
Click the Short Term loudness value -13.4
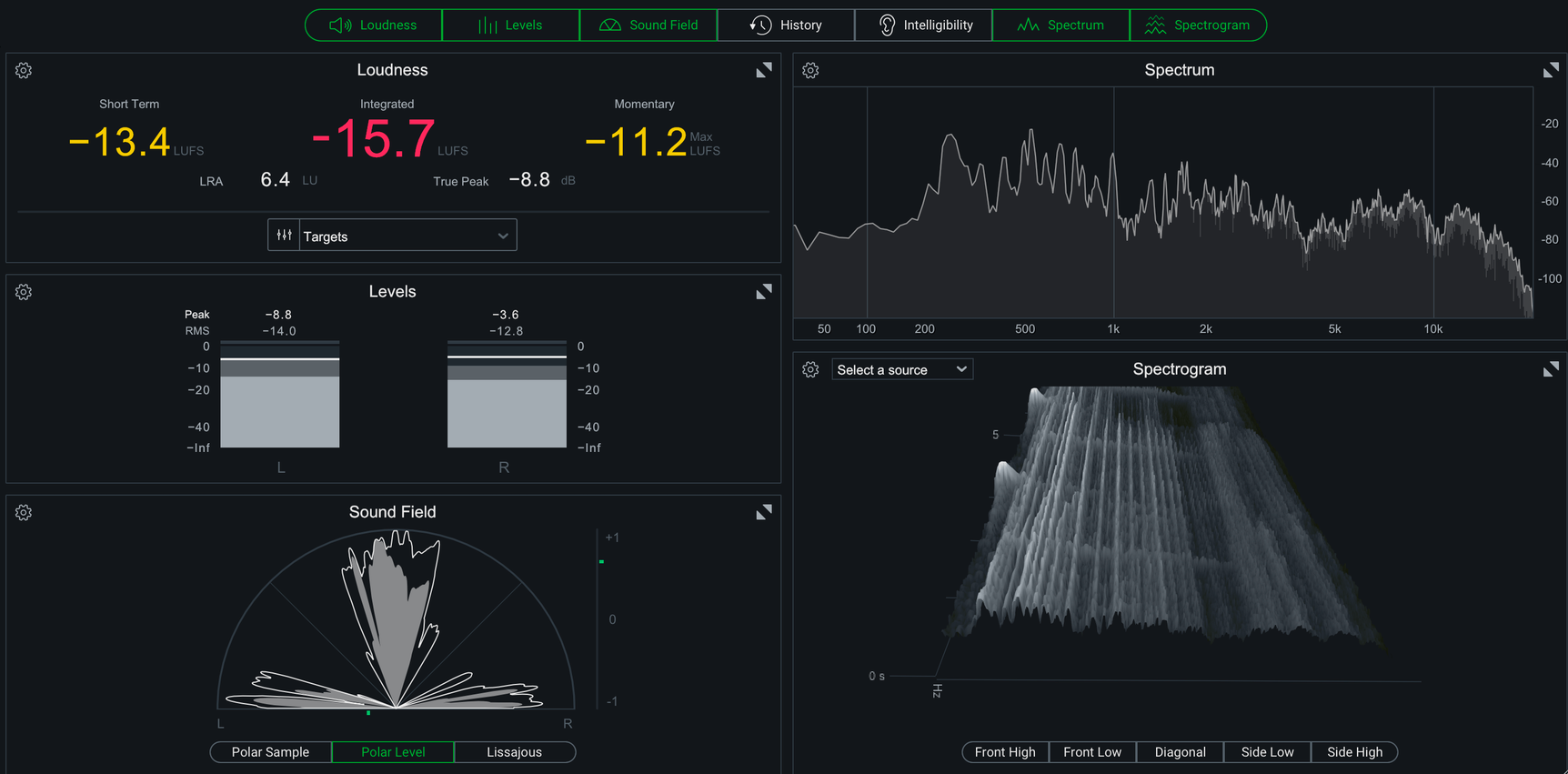tap(120, 142)
